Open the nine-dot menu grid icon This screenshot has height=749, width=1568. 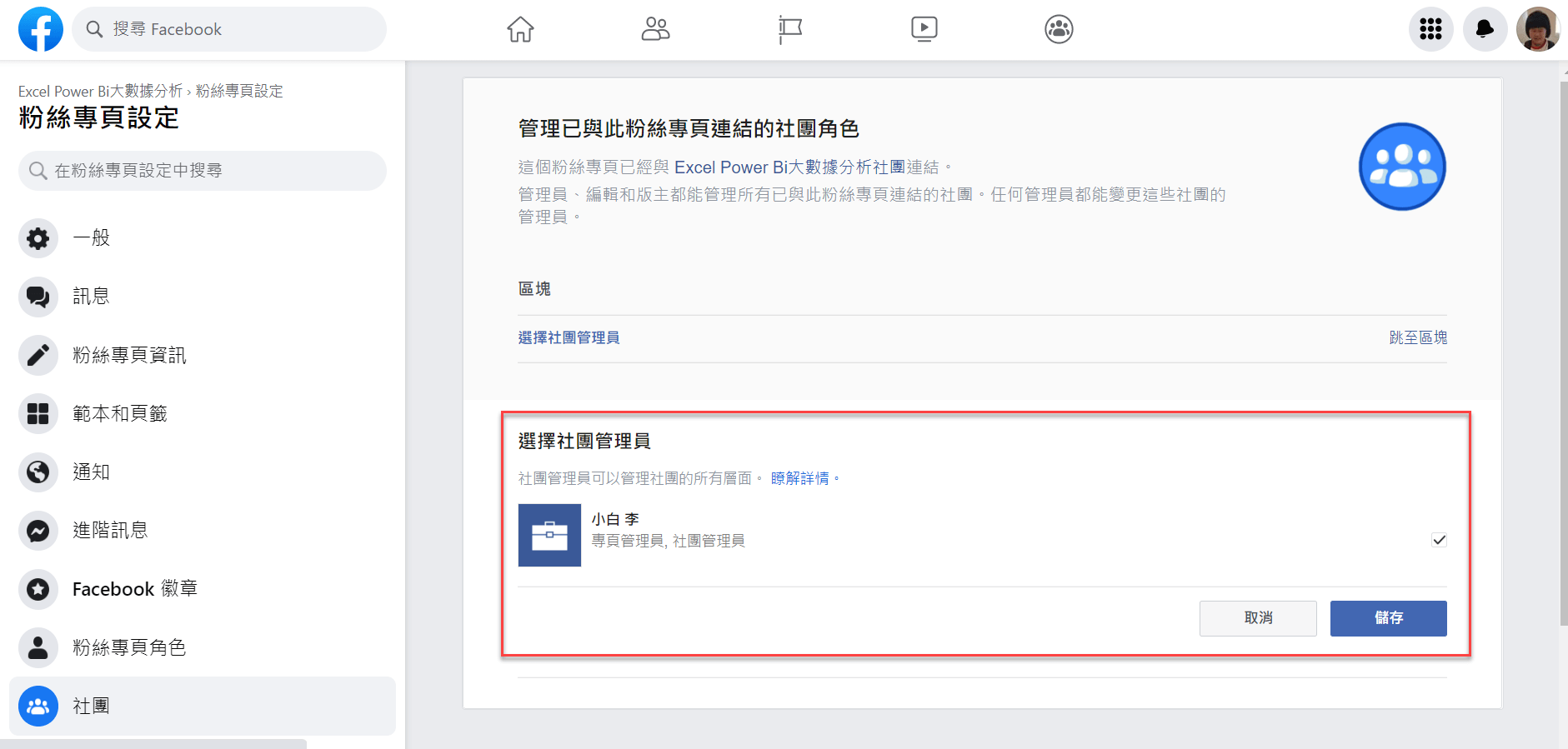pos(1431,29)
